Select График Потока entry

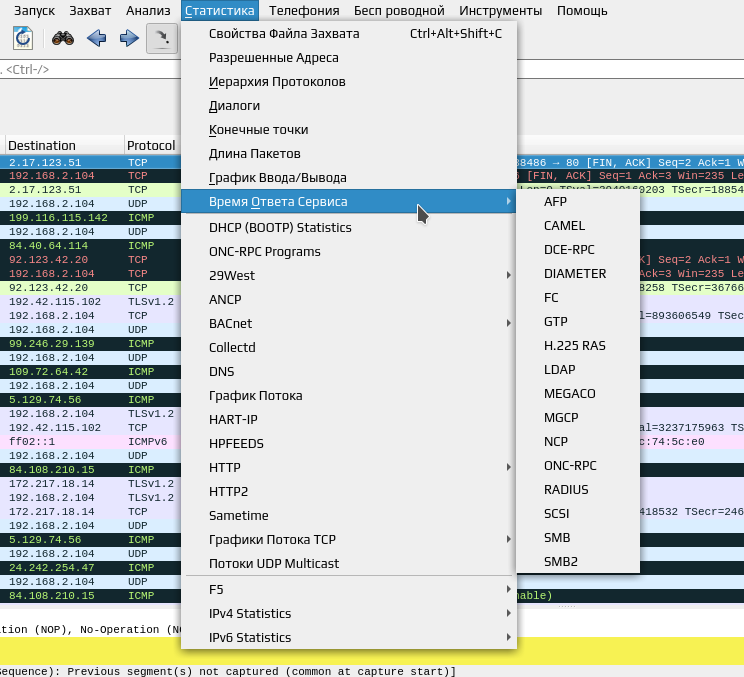click(349, 396)
